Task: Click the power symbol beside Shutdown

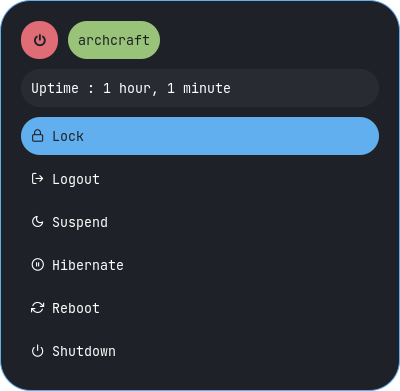Action: 37,351
